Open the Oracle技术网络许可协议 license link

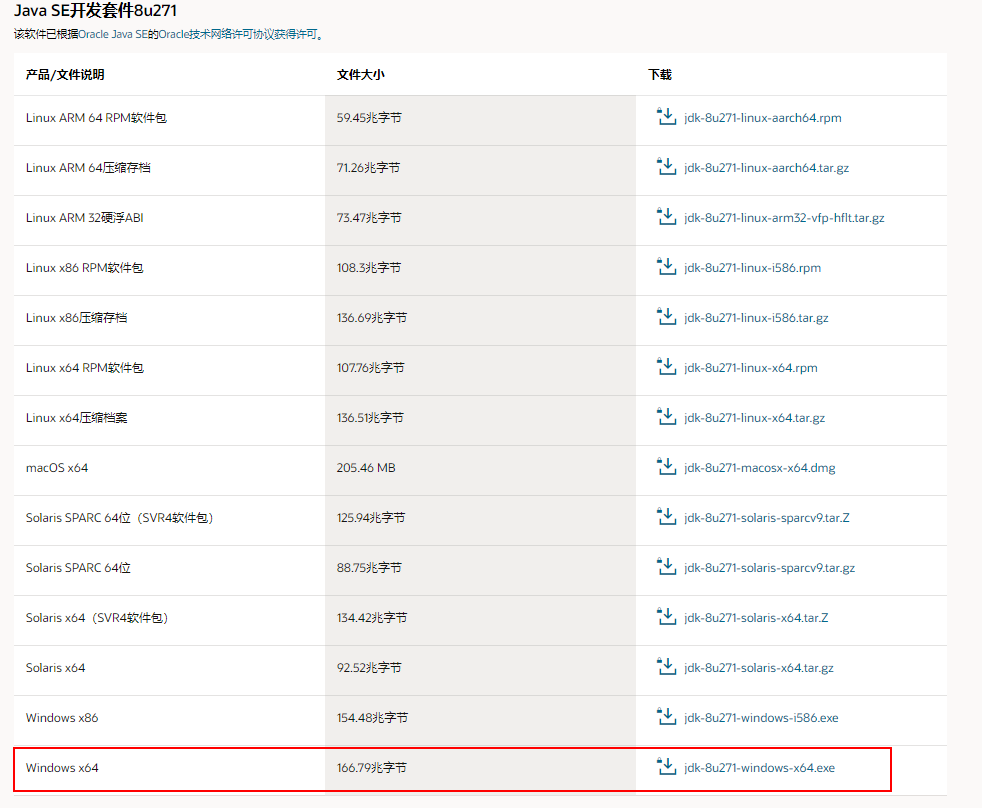(x=238, y=34)
